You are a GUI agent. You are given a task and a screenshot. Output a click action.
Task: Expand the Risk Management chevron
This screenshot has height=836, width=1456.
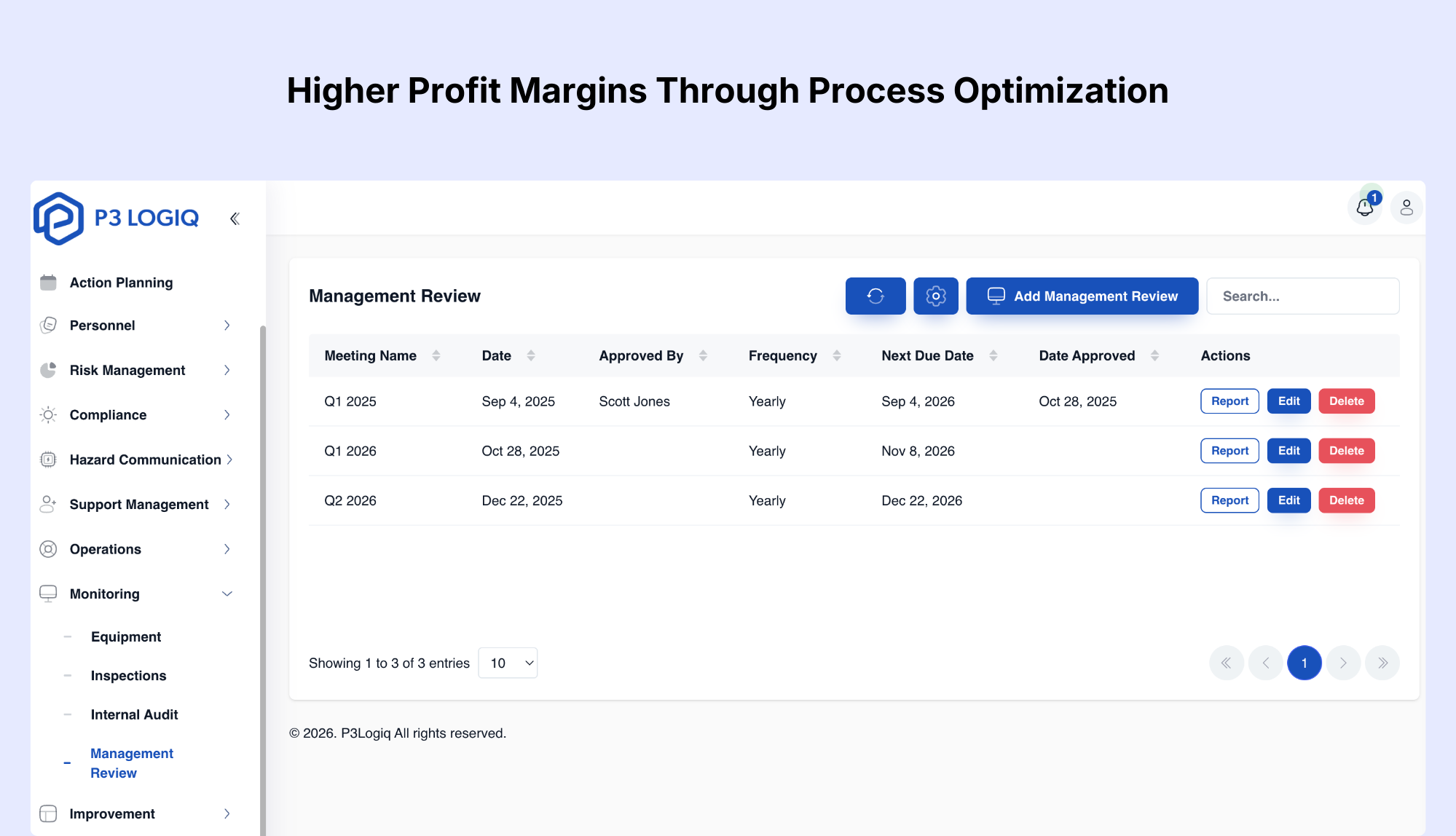tap(227, 370)
